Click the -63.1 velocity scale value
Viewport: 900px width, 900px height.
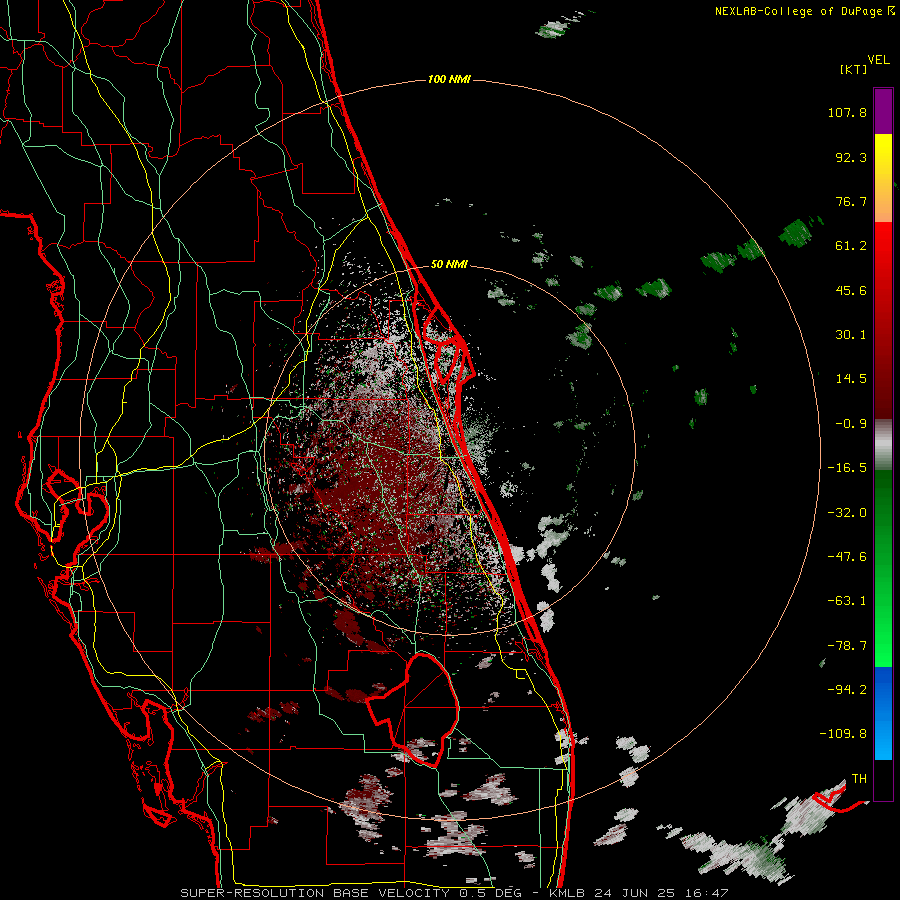[x=847, y=601]
